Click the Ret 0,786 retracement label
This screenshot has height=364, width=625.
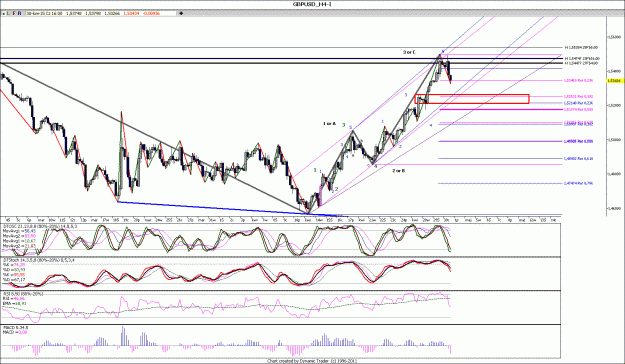pyautogui.click(x=578, y=183)
